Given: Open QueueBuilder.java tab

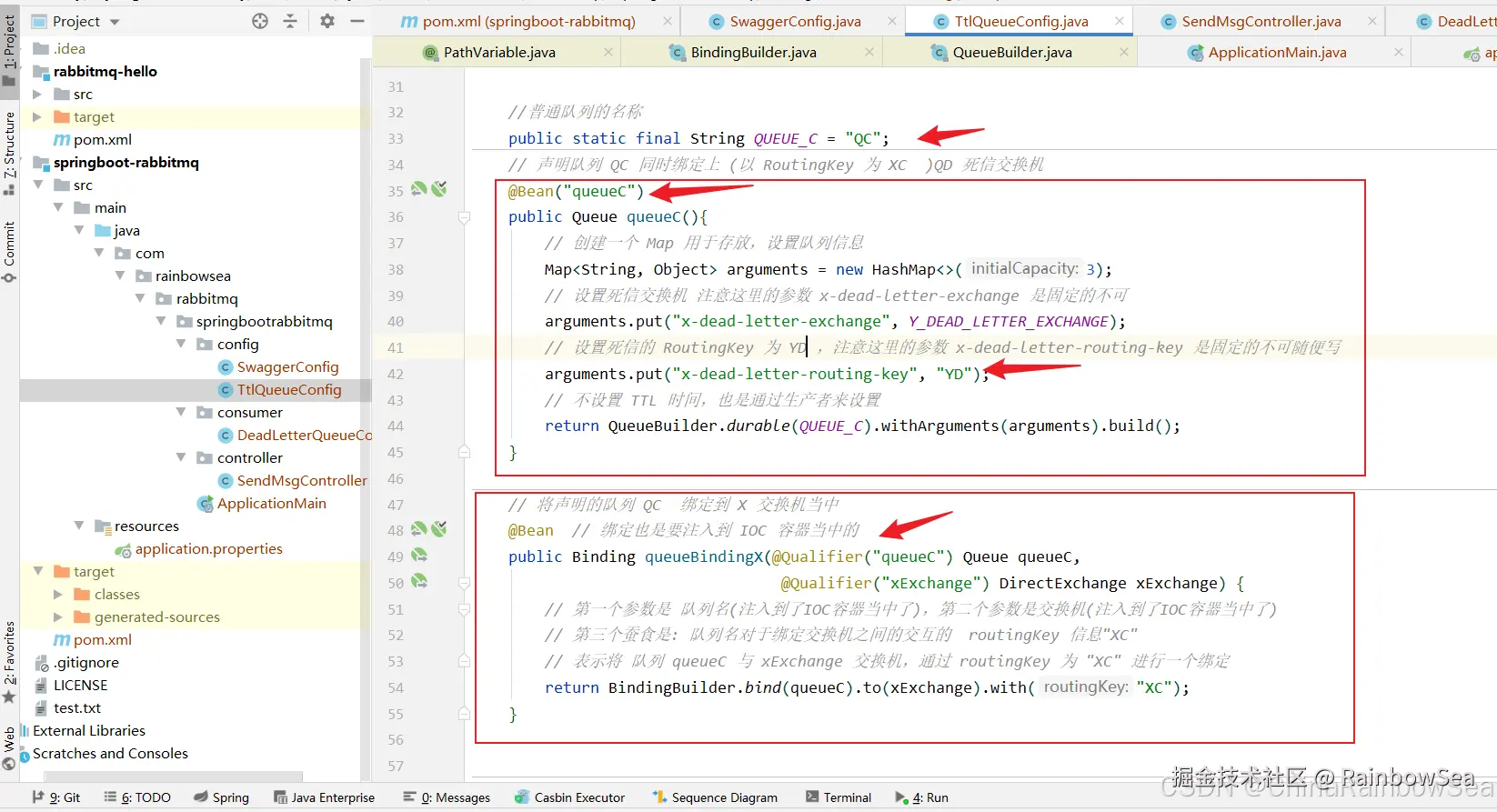Looking at the screenshot, I should [1012, 53].
